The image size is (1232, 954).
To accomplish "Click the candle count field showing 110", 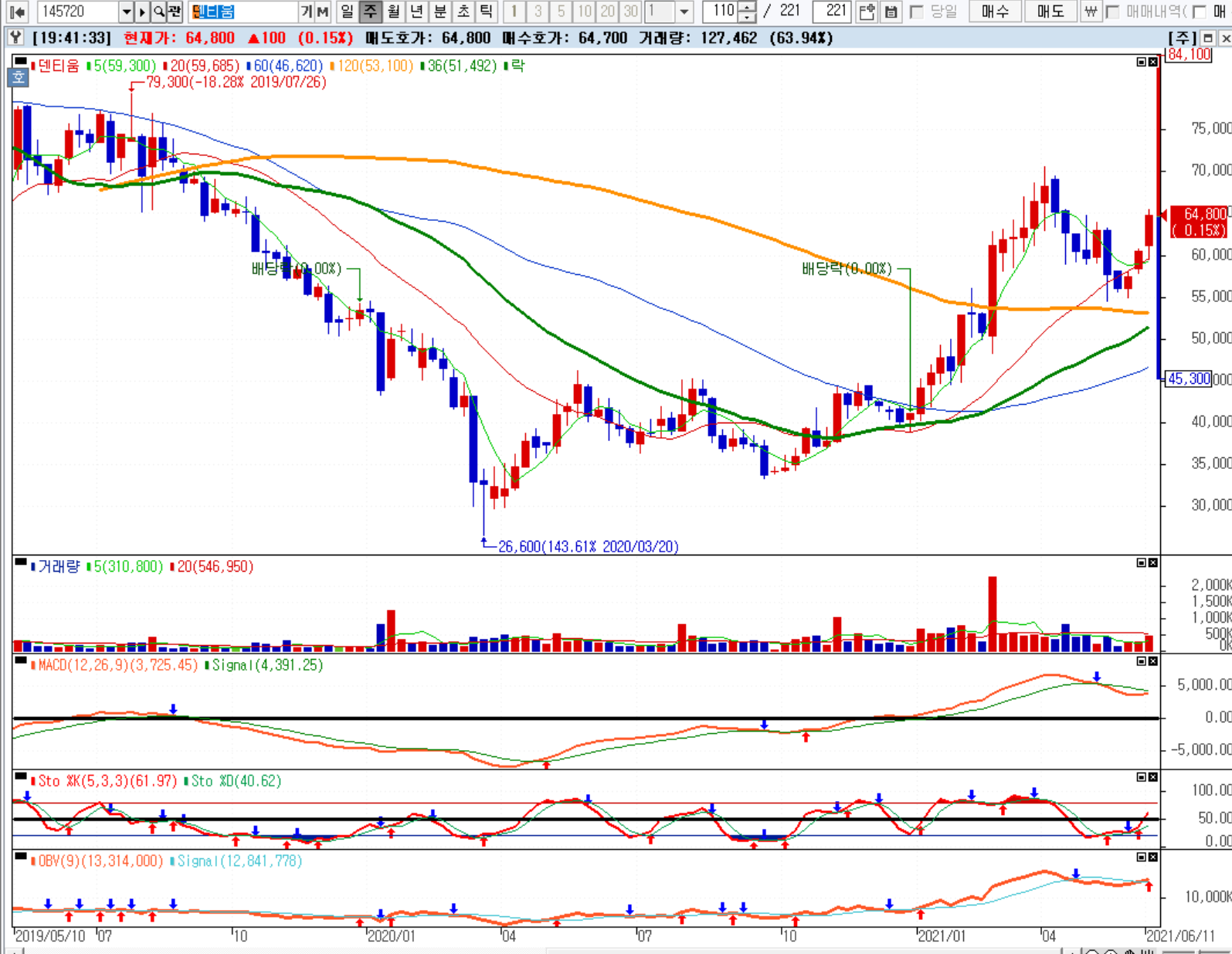I will click(721, 12).
